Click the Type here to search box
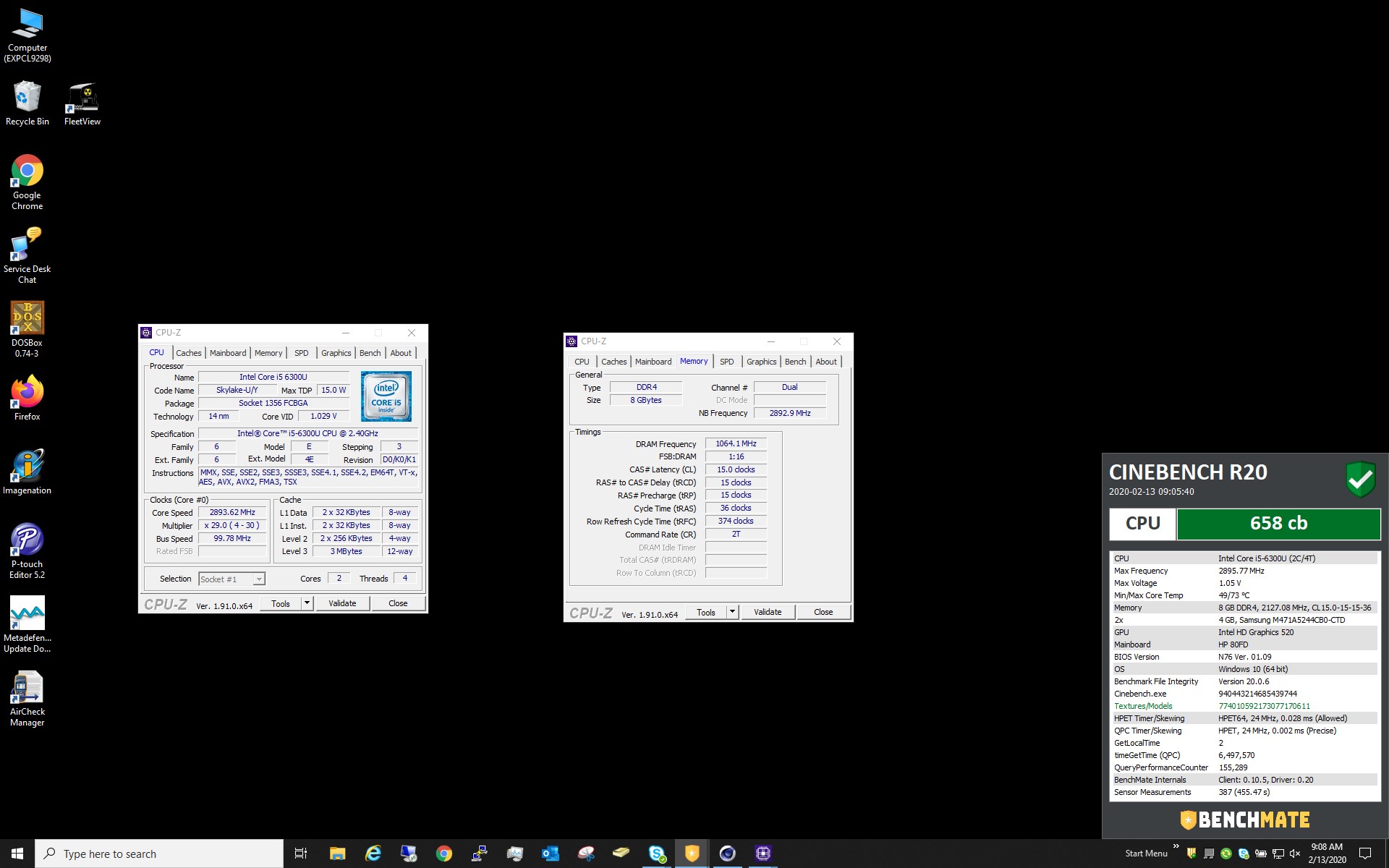Screen dimensions: 1389x868 pyautogui.click(x=159, y=854)
